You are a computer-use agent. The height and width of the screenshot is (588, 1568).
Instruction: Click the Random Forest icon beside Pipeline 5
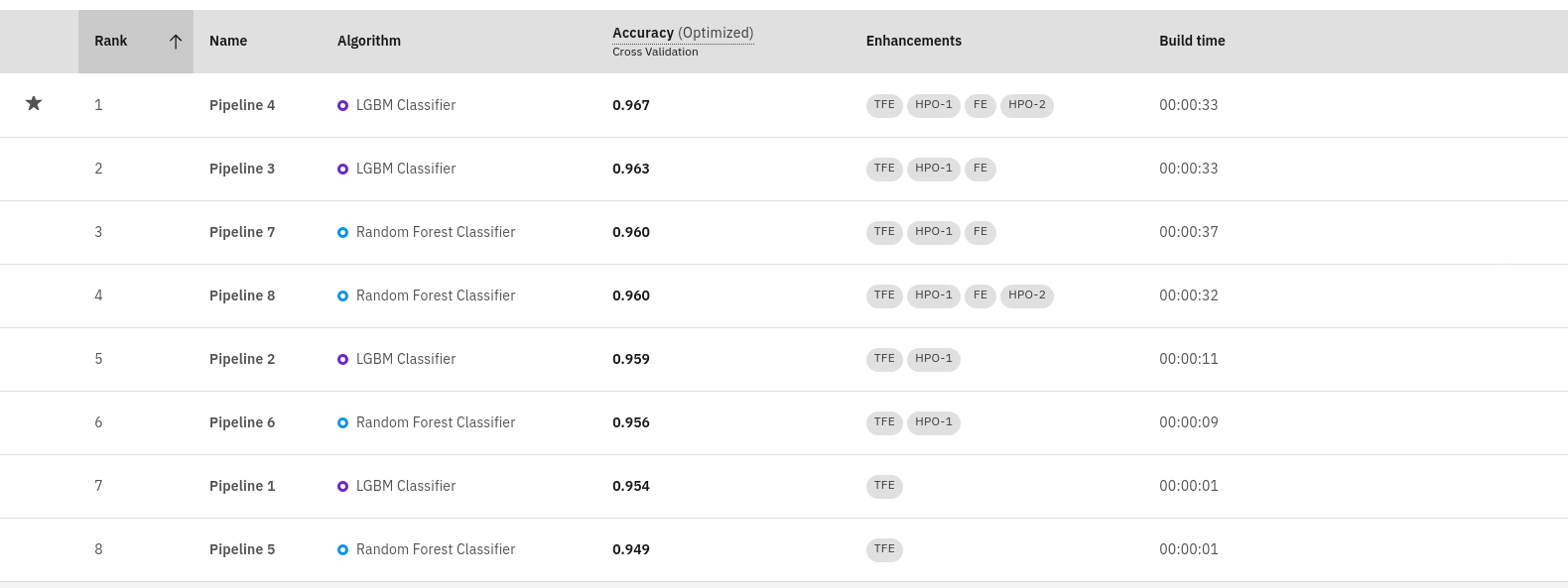342,549
